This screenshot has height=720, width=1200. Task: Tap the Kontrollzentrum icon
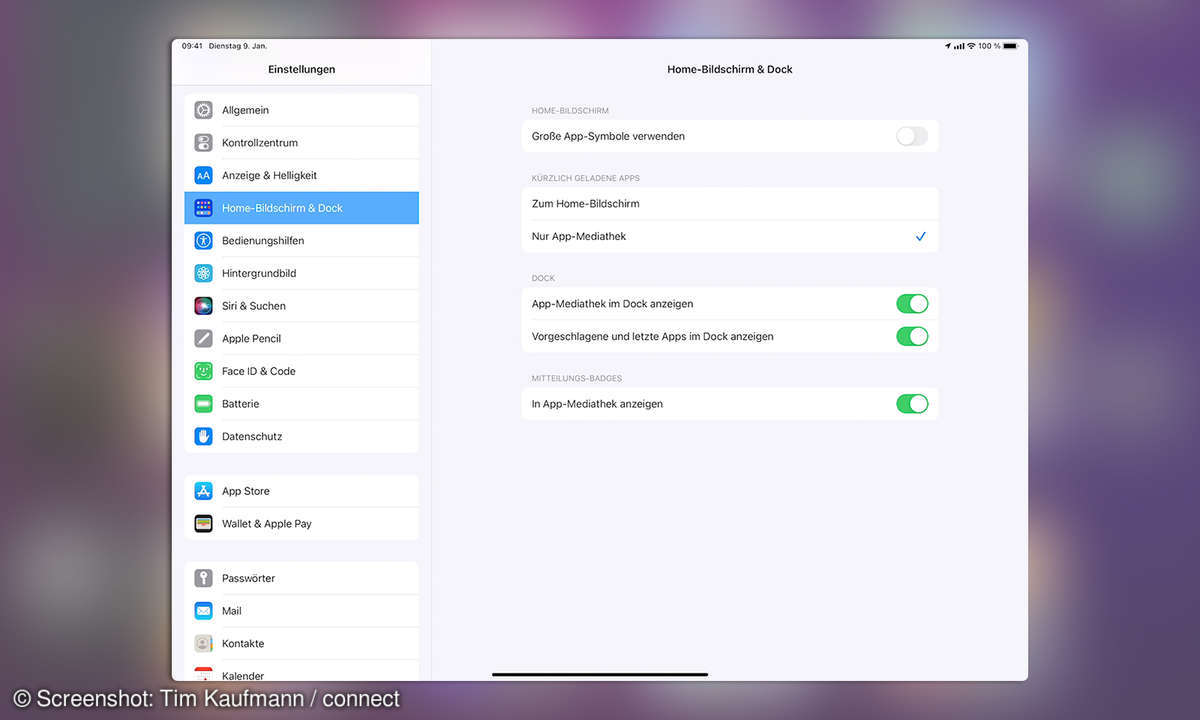(203, 143)
